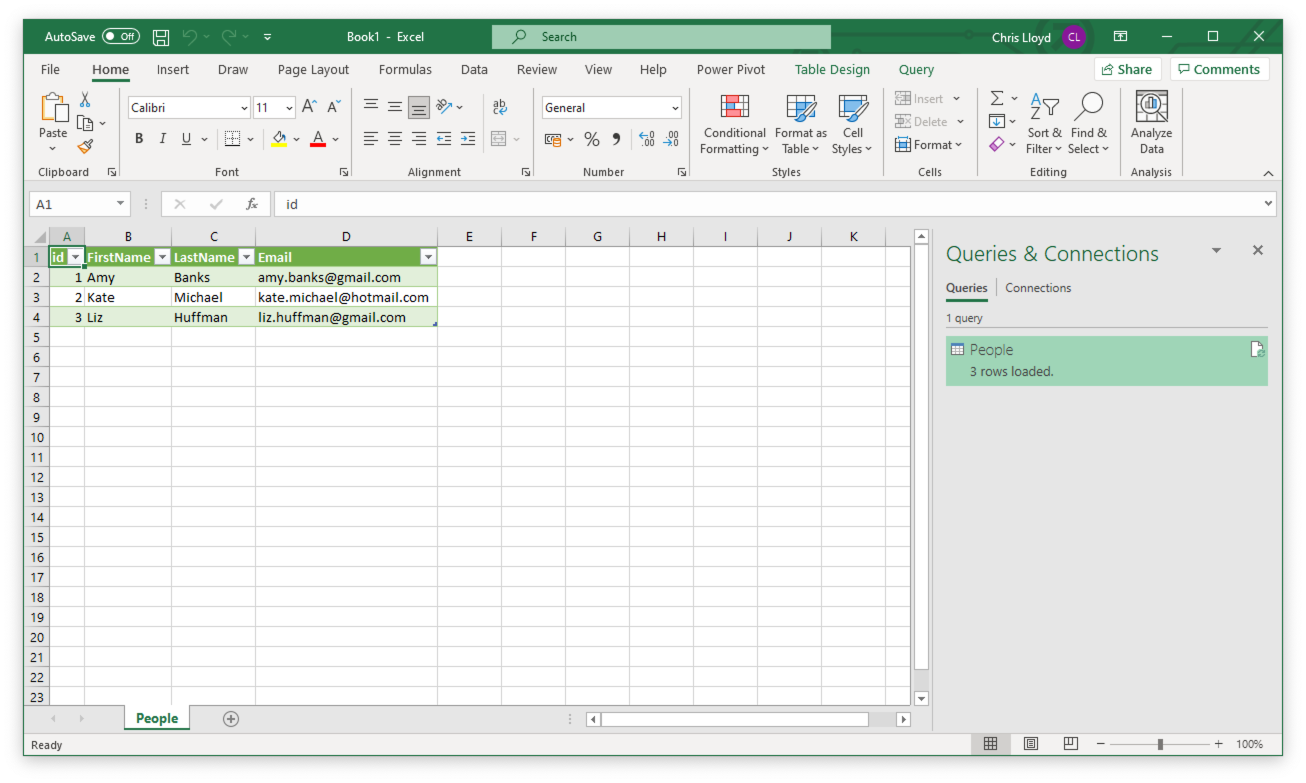Click the Comments button
Screen dimensions: 1306x783
(1218, 69)
